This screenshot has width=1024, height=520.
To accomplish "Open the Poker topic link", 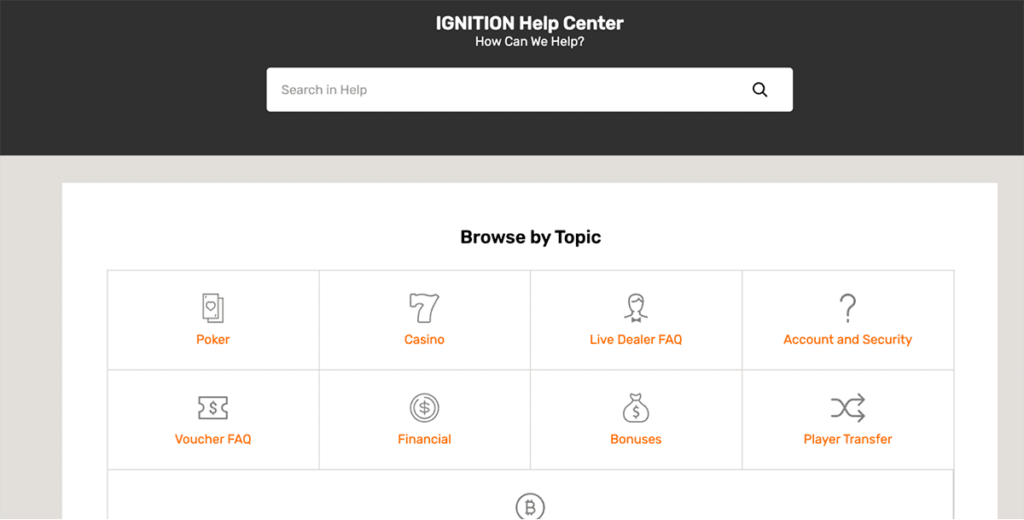I will (x=213, y=340).
